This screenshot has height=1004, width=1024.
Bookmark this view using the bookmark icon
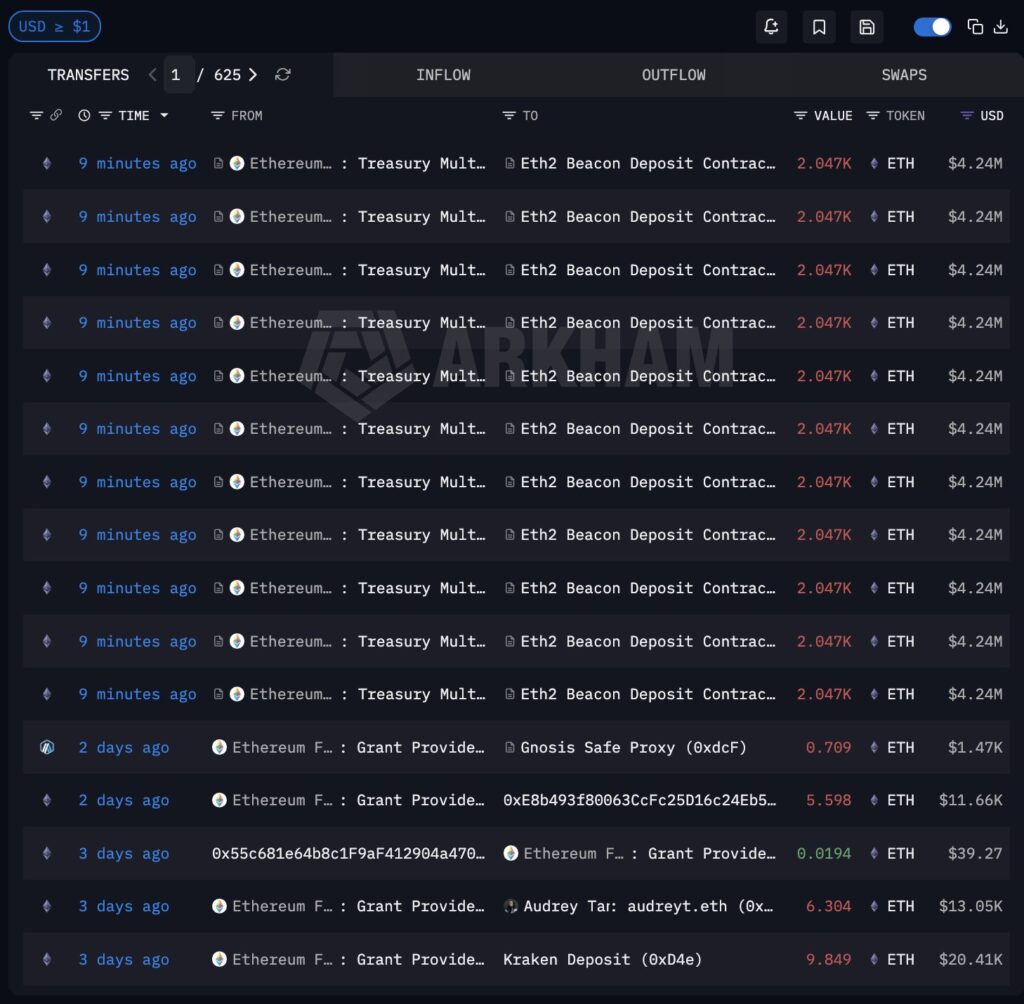[x=819, y=26]
